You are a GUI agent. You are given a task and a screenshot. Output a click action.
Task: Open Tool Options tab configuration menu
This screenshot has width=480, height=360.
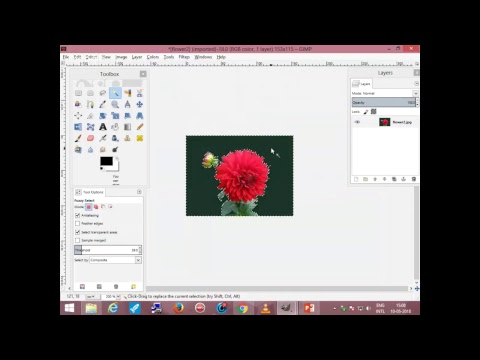[139, 192]
